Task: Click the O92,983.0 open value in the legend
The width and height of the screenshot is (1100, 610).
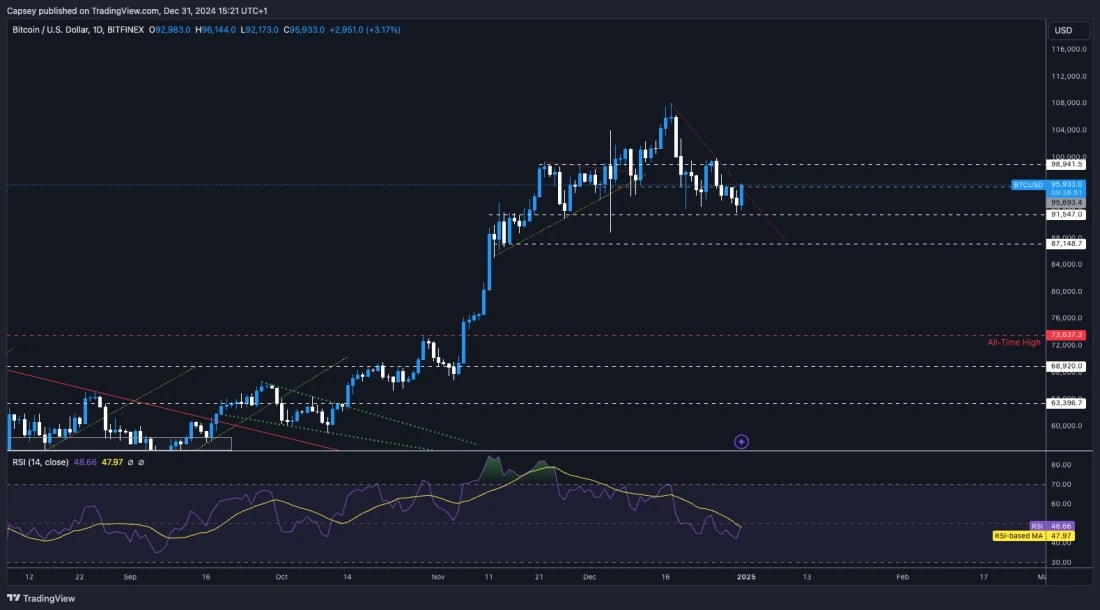Action: [170, 30]
